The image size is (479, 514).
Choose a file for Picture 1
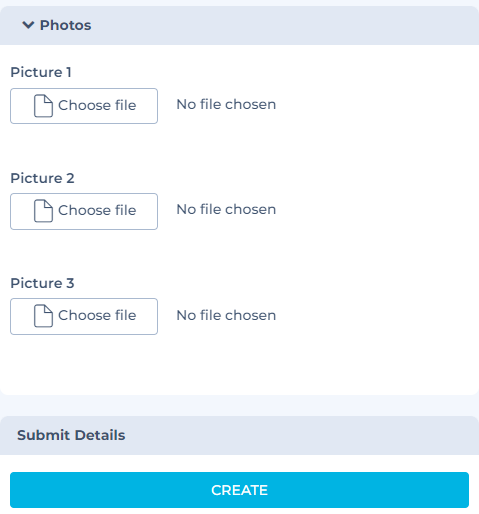pos(84,106)
